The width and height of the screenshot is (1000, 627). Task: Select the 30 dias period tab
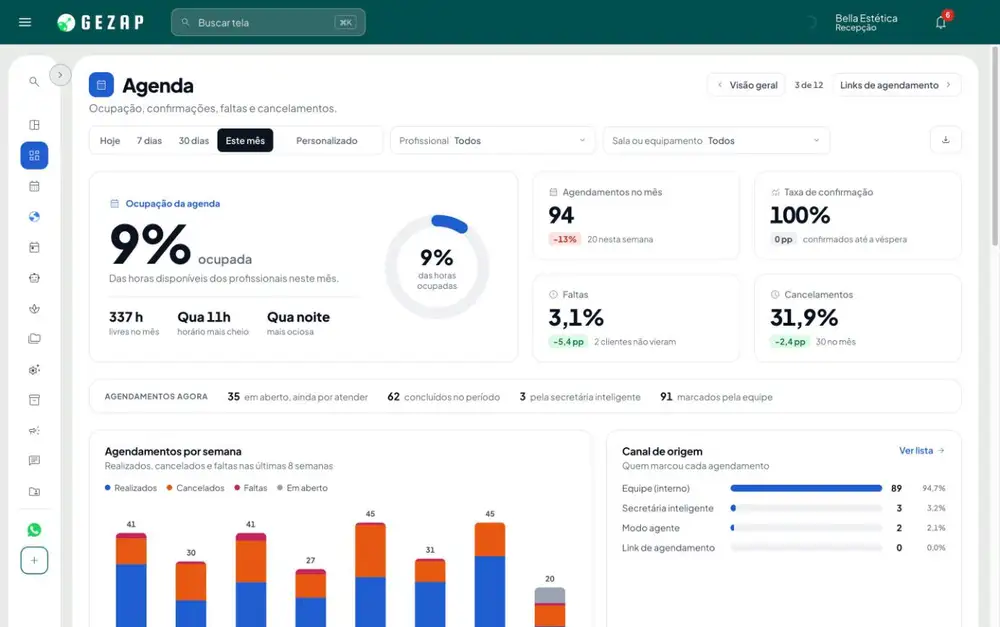coord(194,140)
